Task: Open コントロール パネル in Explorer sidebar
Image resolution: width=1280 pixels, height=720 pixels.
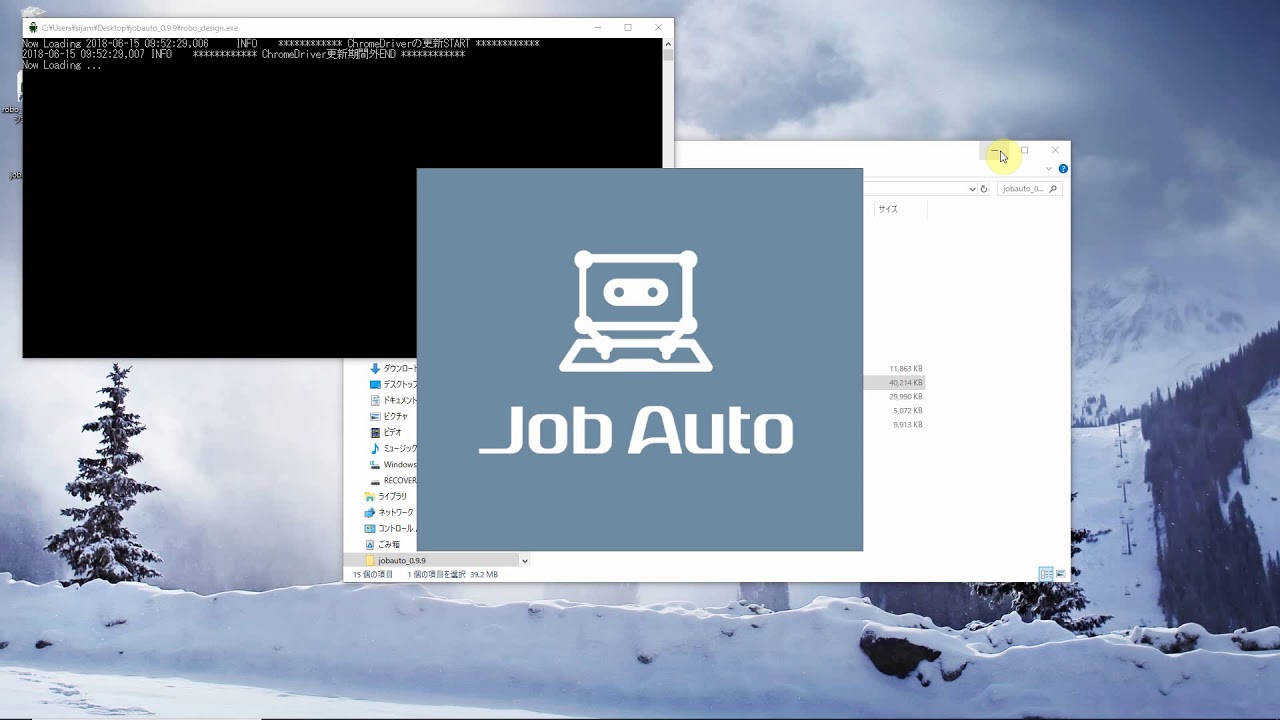Action: (390, 528)
